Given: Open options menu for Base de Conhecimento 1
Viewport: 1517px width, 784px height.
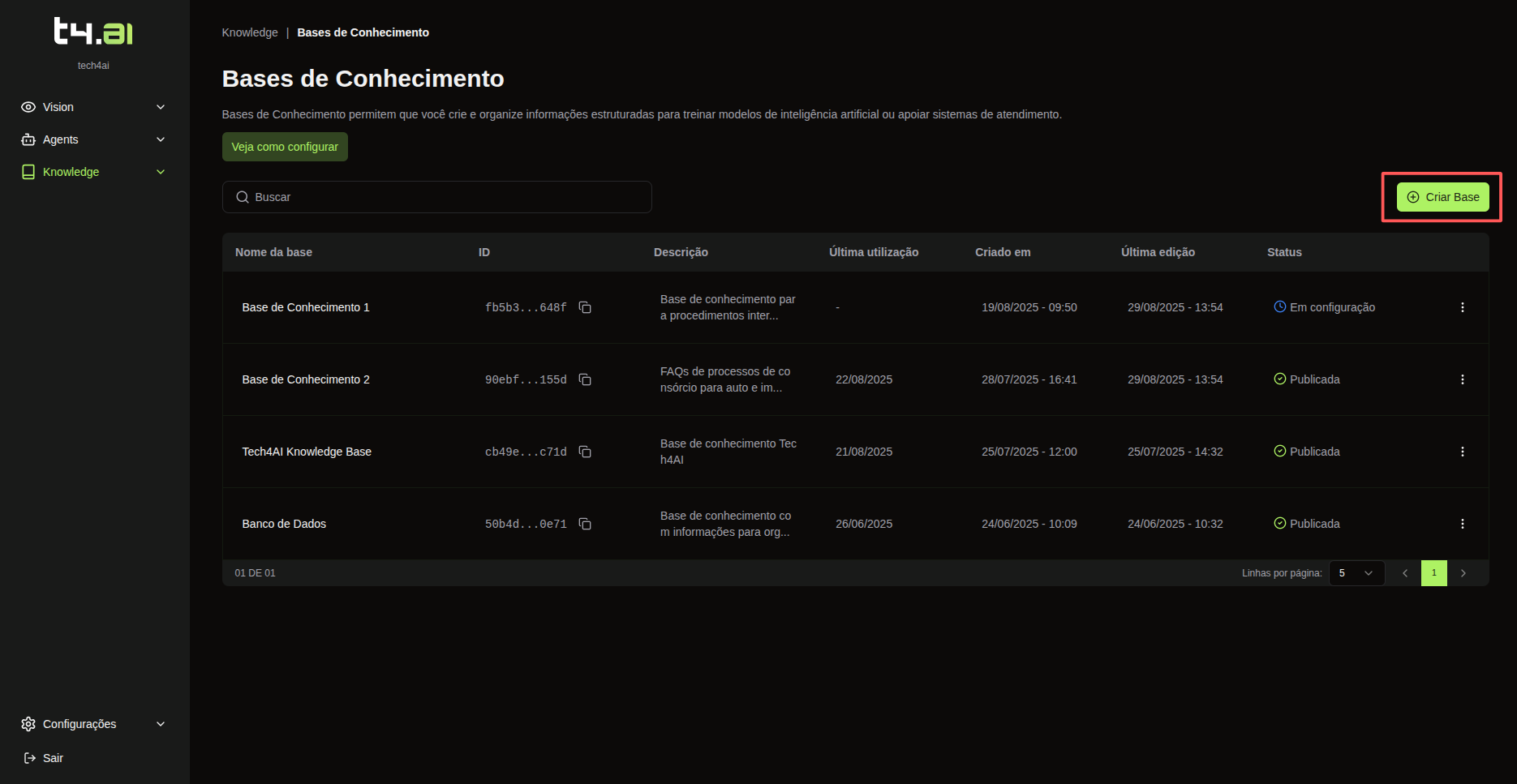Looking at the screenshot, I should tap(1462, 307).
